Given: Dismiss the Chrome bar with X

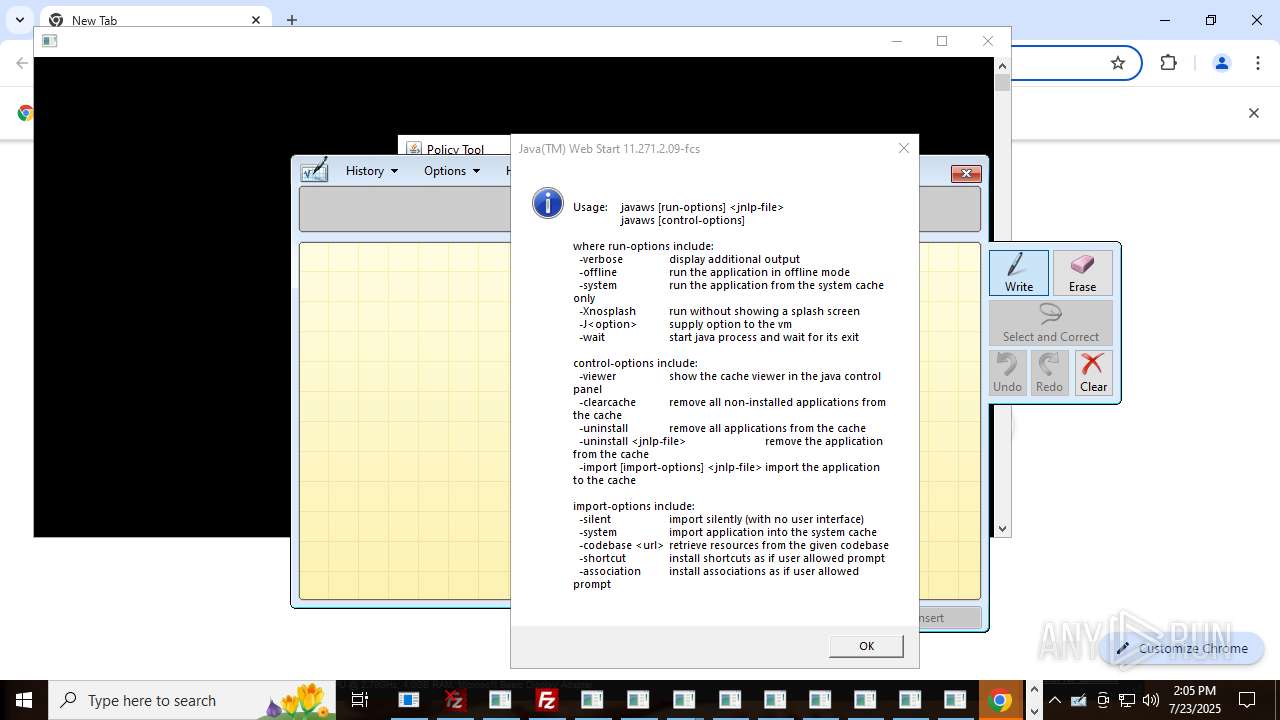Looking at the screenshot, I should (1253, 113).
